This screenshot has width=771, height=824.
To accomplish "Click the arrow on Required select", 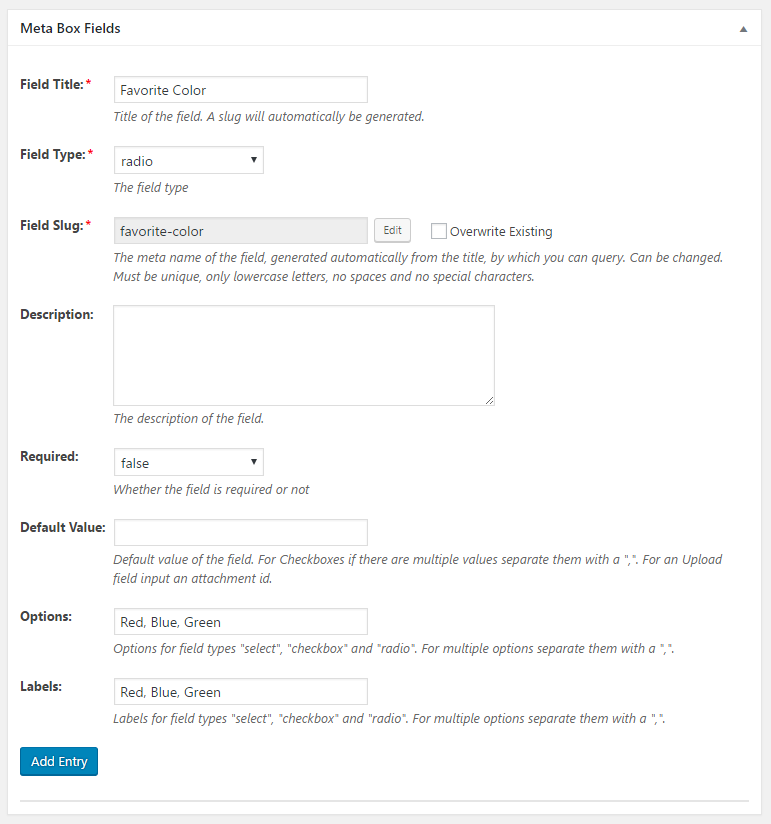I will pyautogui.click(x=254, y=462).
